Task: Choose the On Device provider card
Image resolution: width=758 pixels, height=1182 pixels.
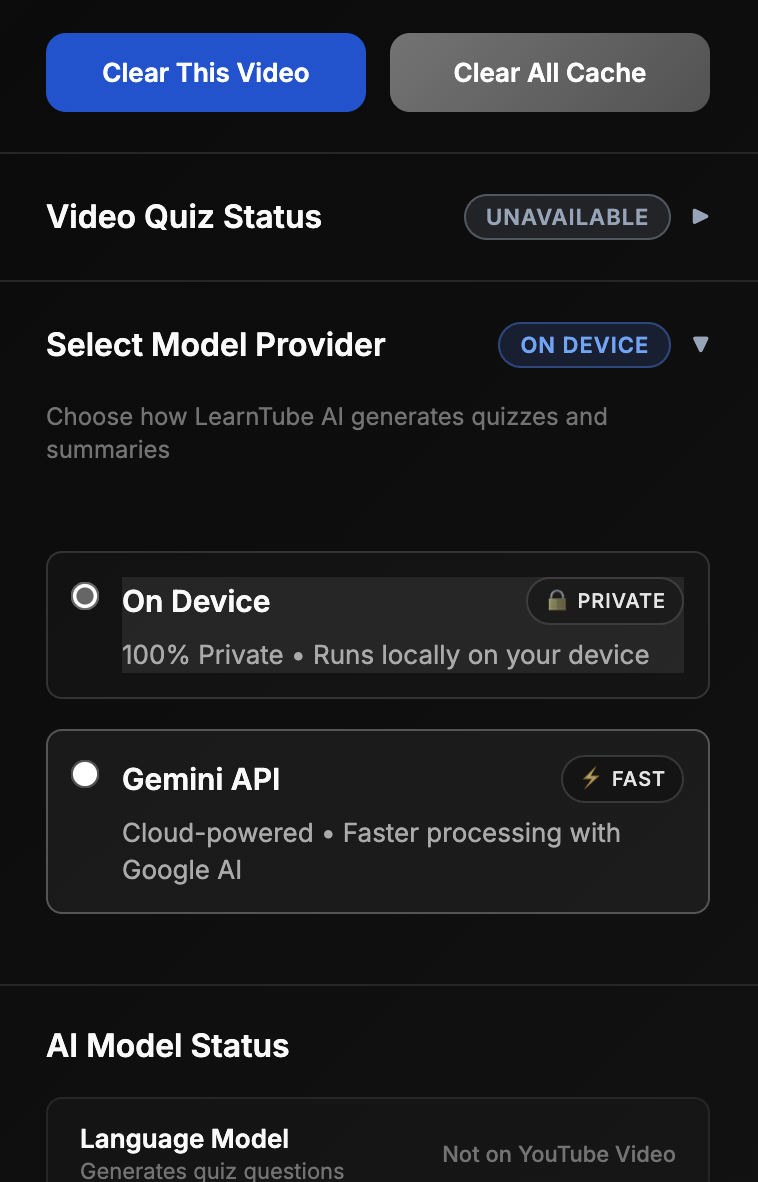Action: coord(377,625)
